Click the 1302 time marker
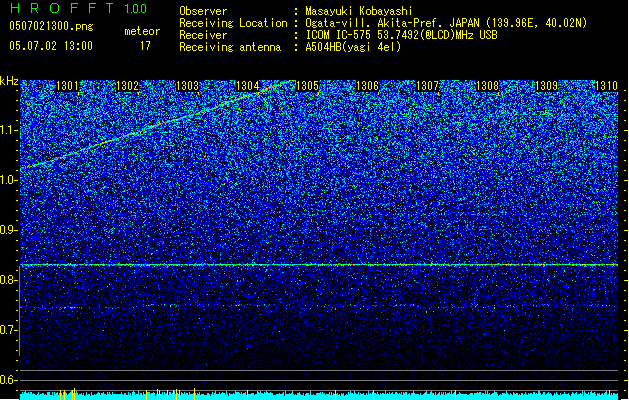Viewport: 629px width, 400px height. (127, 86)
